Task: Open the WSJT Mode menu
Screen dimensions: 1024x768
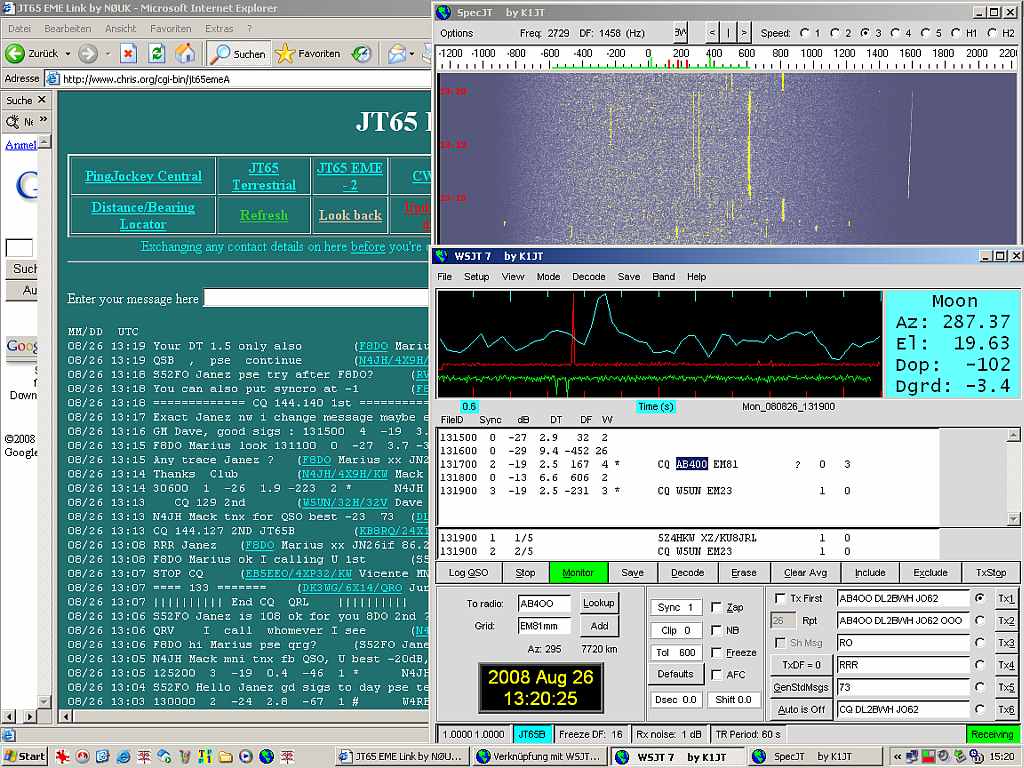Action: click(548, 276)
